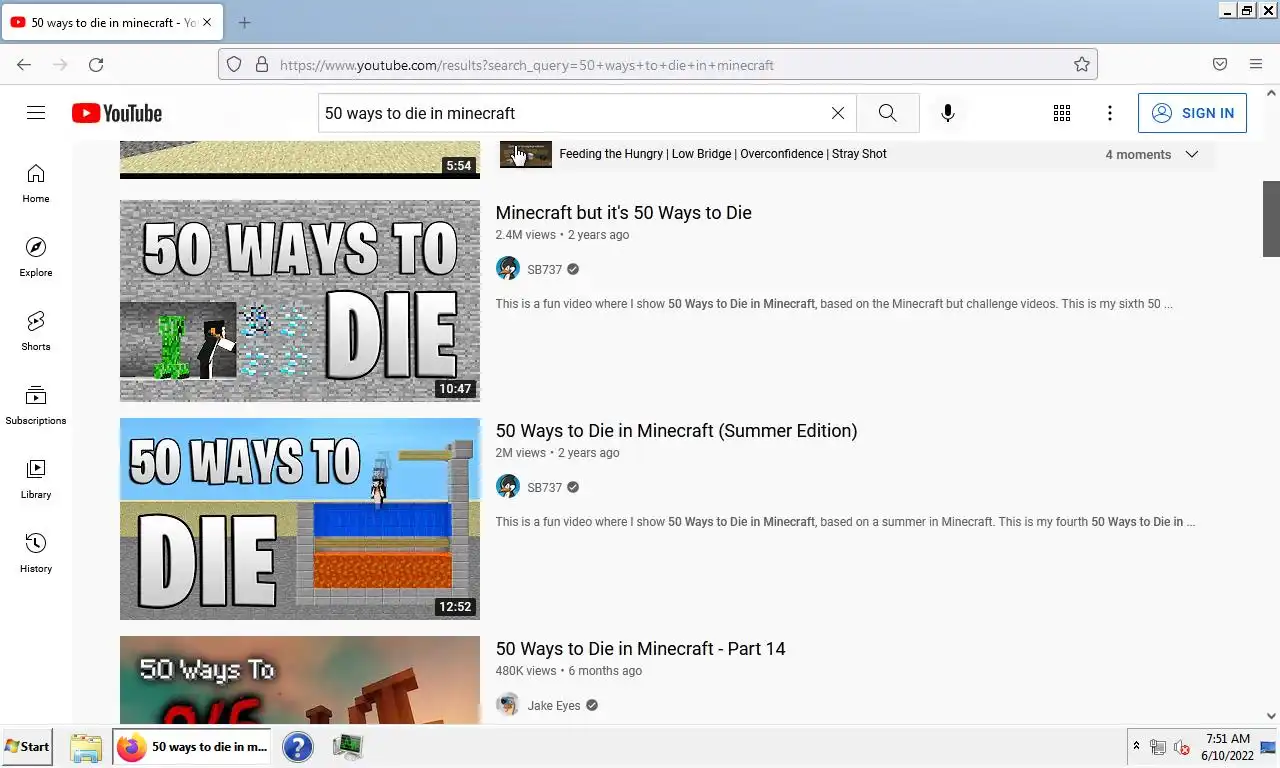Open the Jake Eyes channel avatar
The image size is (1280, 768).
pos(508,705)
